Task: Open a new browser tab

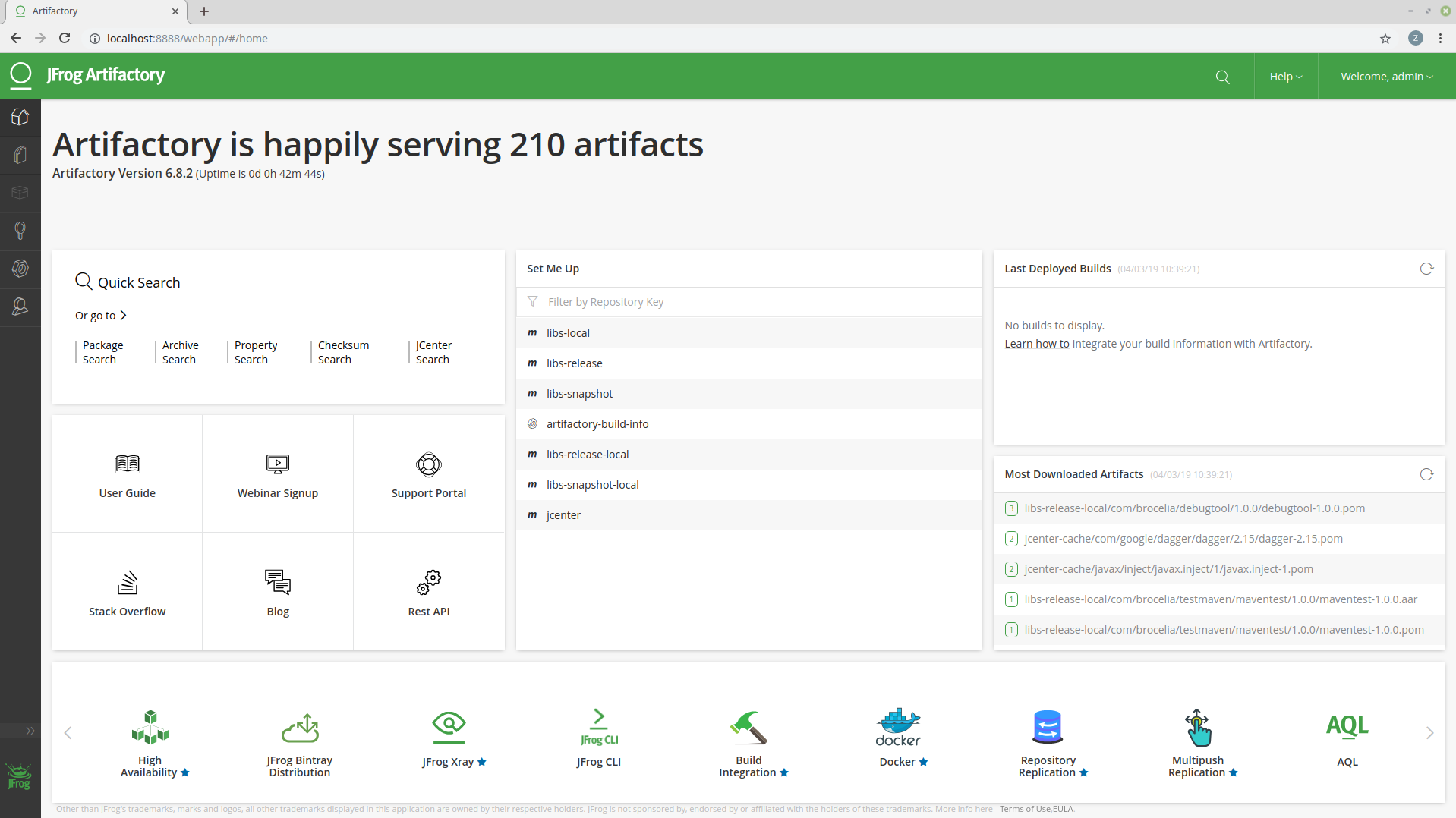Action: click(204, 11)
